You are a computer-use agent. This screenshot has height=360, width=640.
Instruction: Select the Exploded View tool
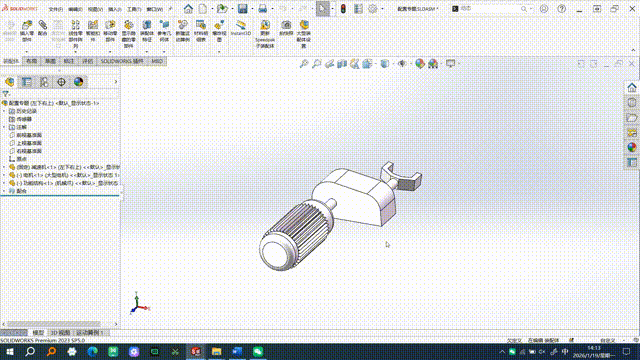pos(219,31)
